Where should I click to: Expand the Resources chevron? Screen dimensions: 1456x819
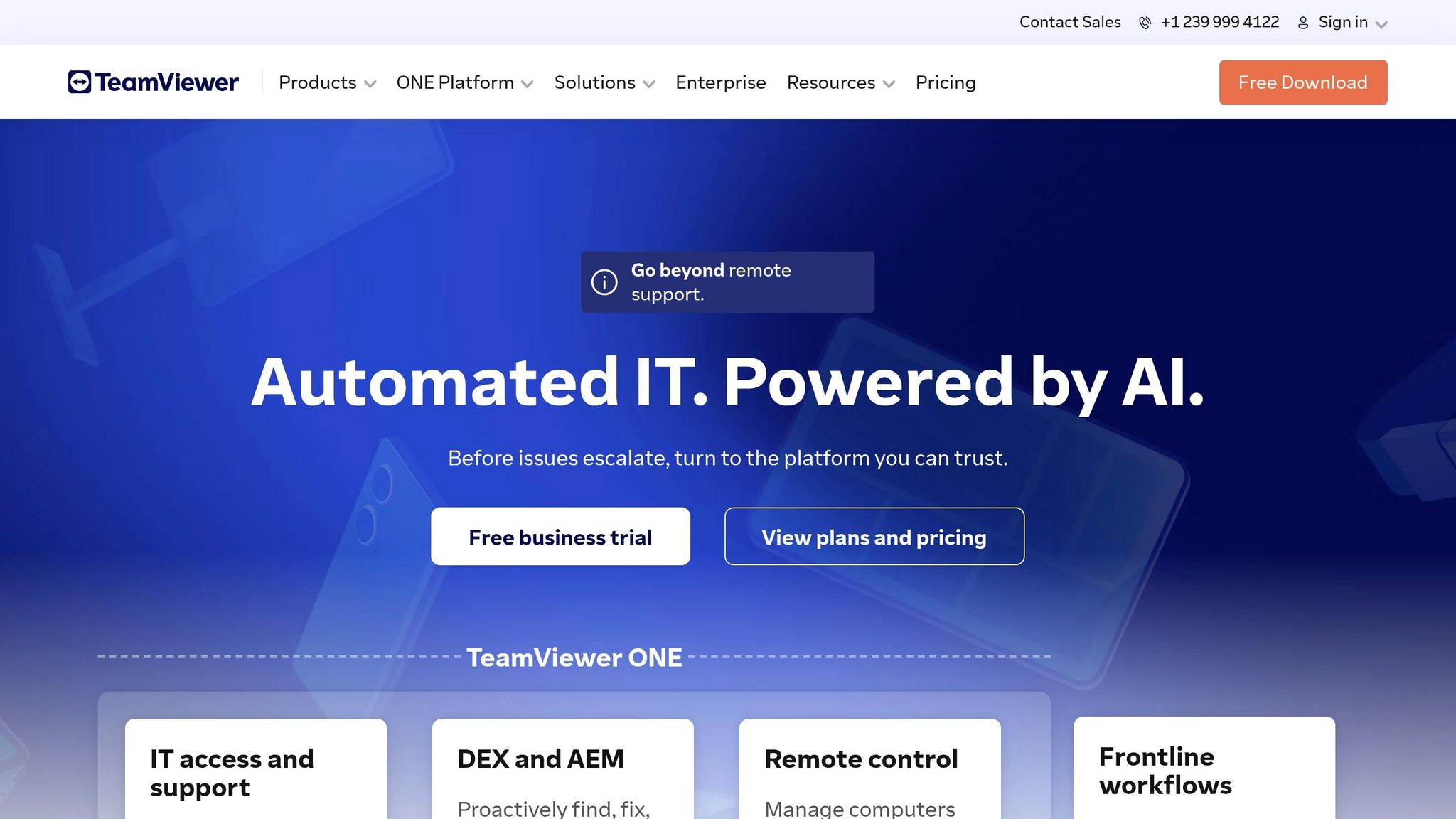pos(889,84)
